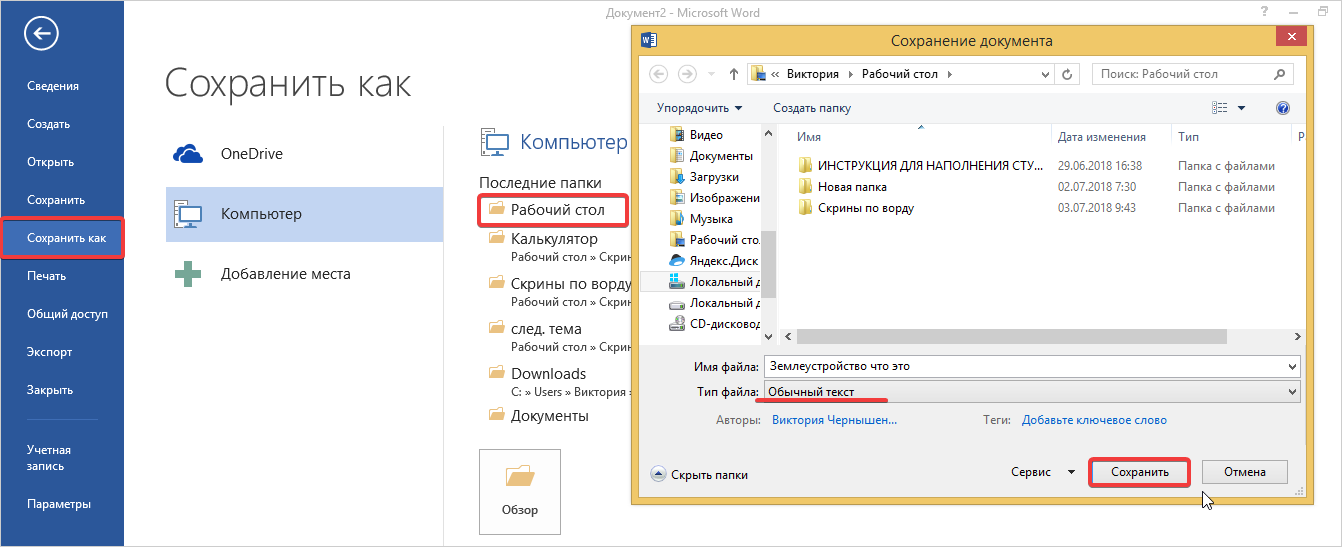
Task: Open the view options dropdown arrow
Action: [x=1241, y=108]
